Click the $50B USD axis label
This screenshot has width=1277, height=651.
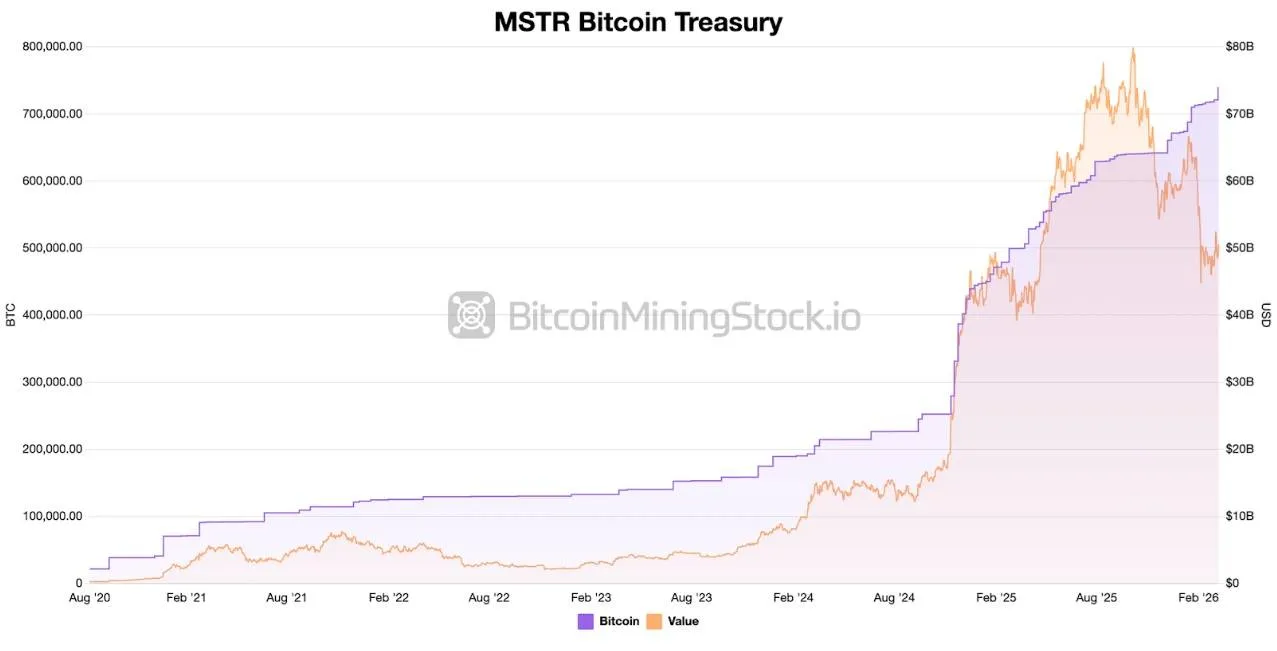(x=1240, y=248)
